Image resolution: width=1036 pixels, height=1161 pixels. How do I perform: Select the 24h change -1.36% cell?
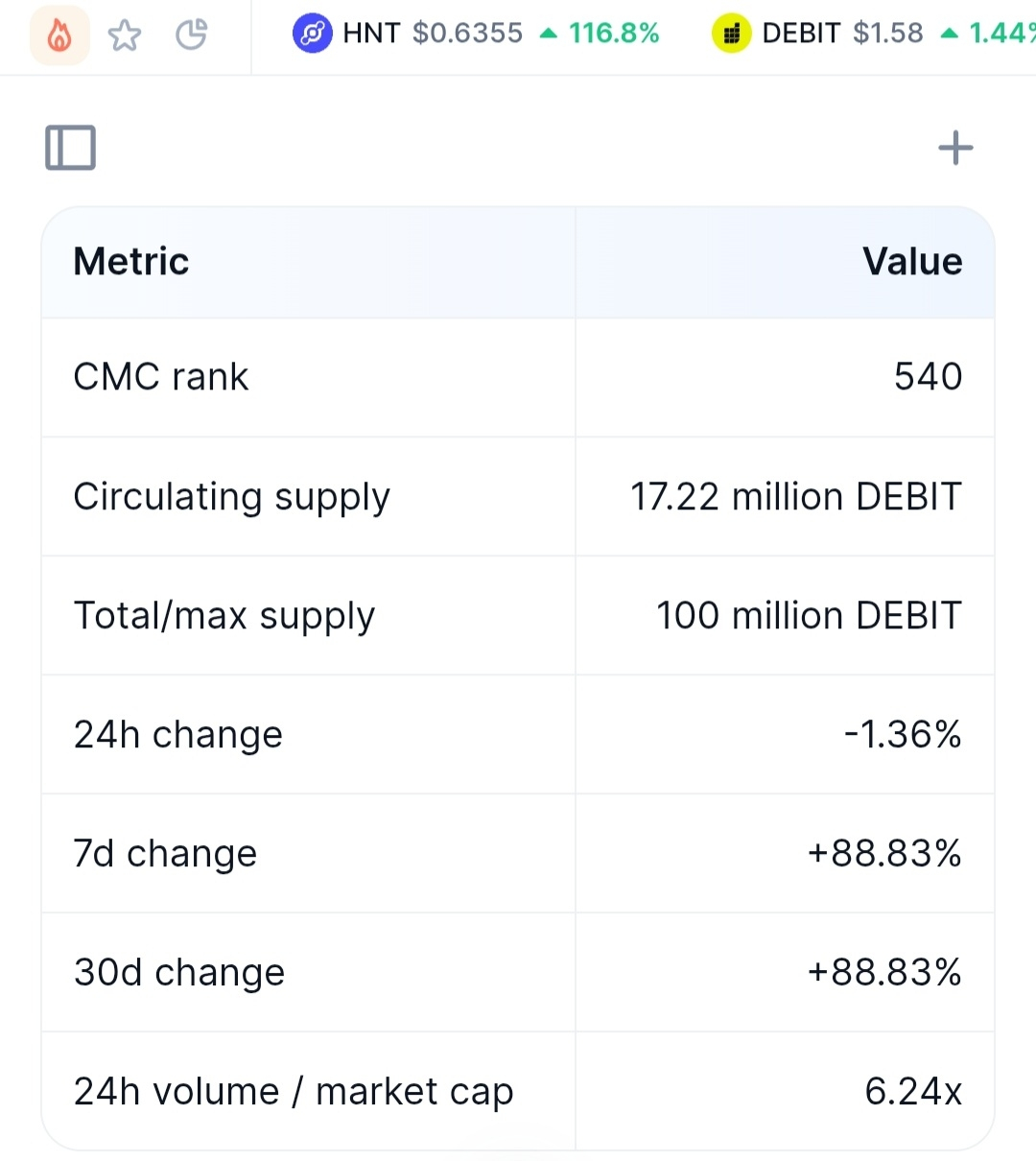click(903, 735)
